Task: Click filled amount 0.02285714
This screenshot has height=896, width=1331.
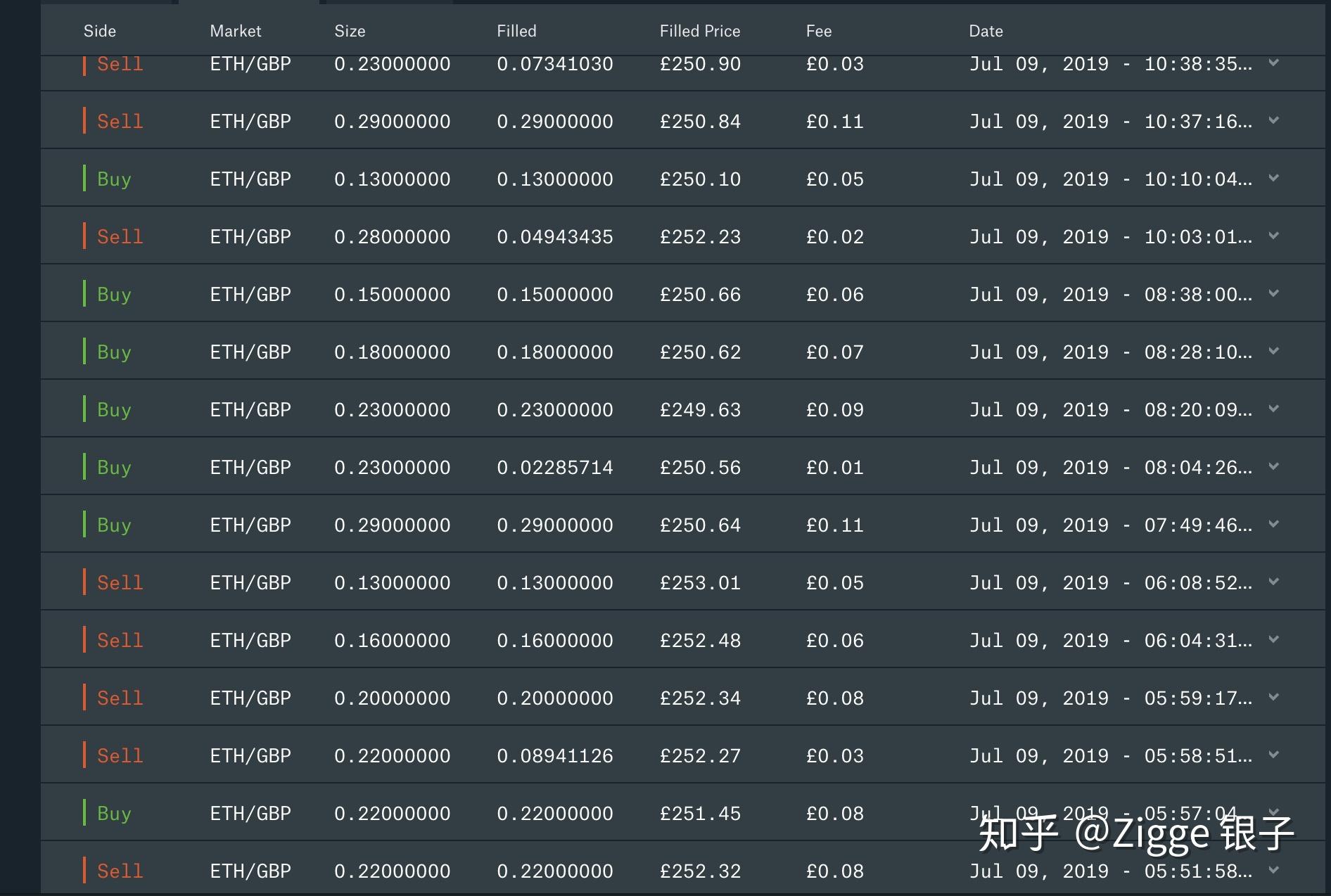Action: click(555, 468)
